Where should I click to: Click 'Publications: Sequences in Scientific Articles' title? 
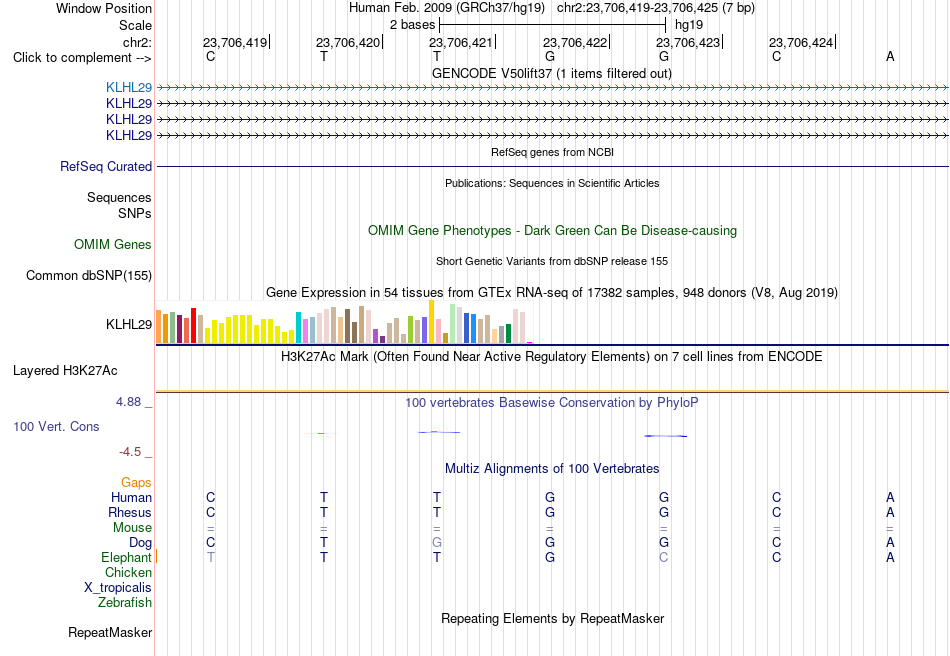click(x=552, y=184)
